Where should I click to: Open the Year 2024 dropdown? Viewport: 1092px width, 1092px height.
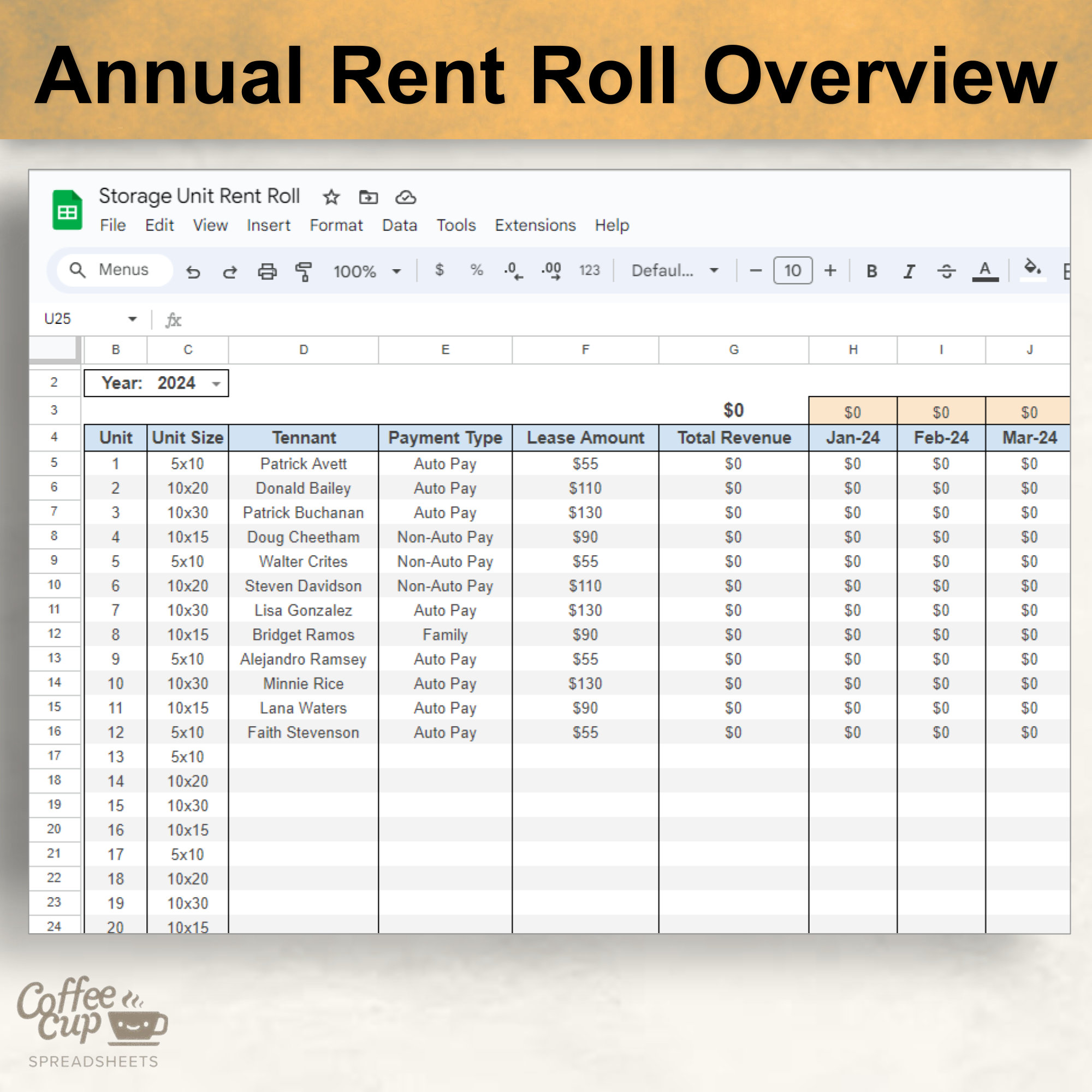tap(217, 383)
